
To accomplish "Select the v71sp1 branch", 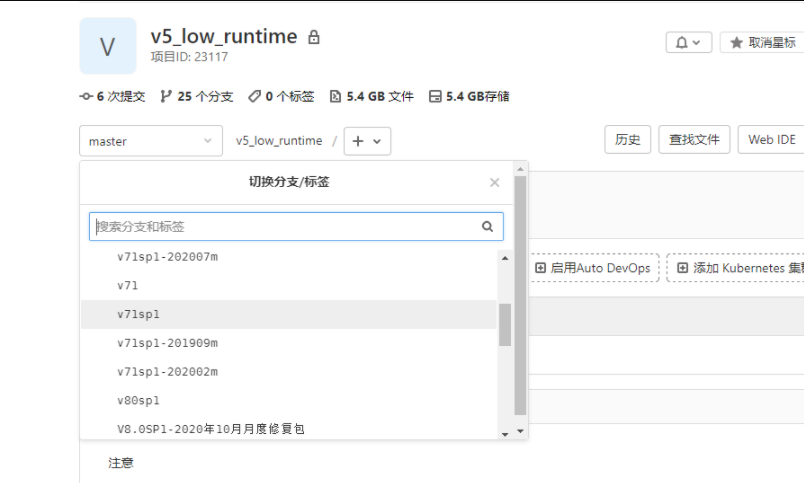I will 139,314.
